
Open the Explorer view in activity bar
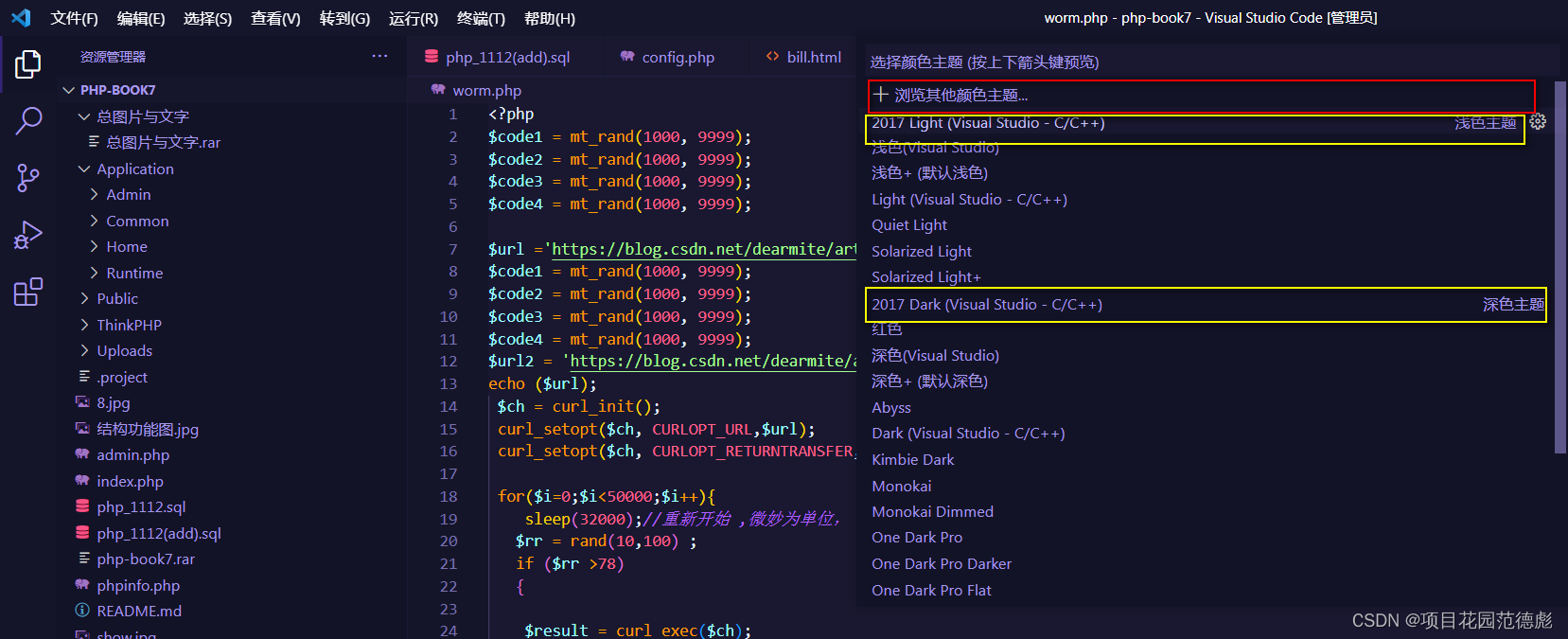(x=28, y=64)
